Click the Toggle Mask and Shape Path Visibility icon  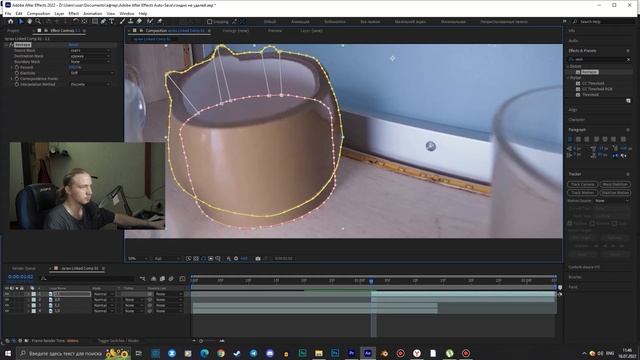point(203,258)
